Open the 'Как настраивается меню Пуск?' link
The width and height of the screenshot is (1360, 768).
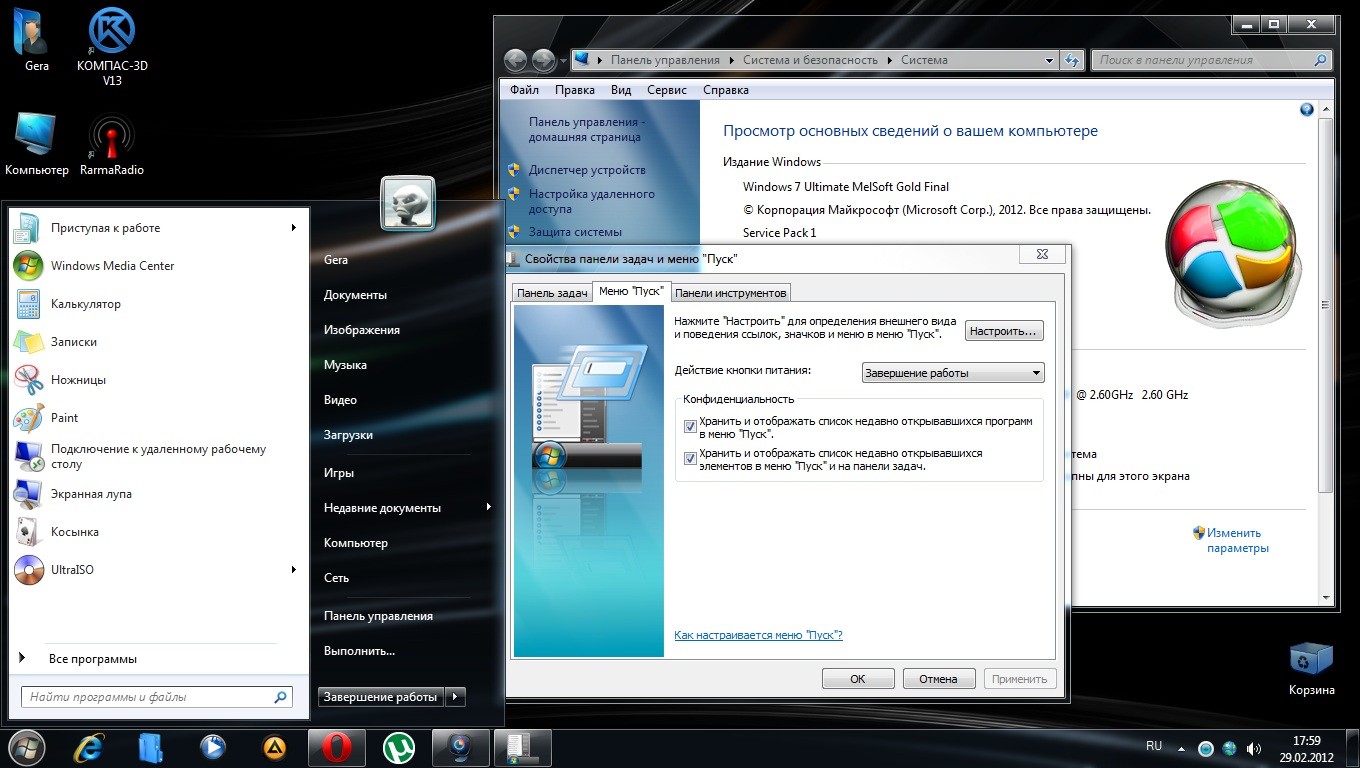click(x=758, y=635)
